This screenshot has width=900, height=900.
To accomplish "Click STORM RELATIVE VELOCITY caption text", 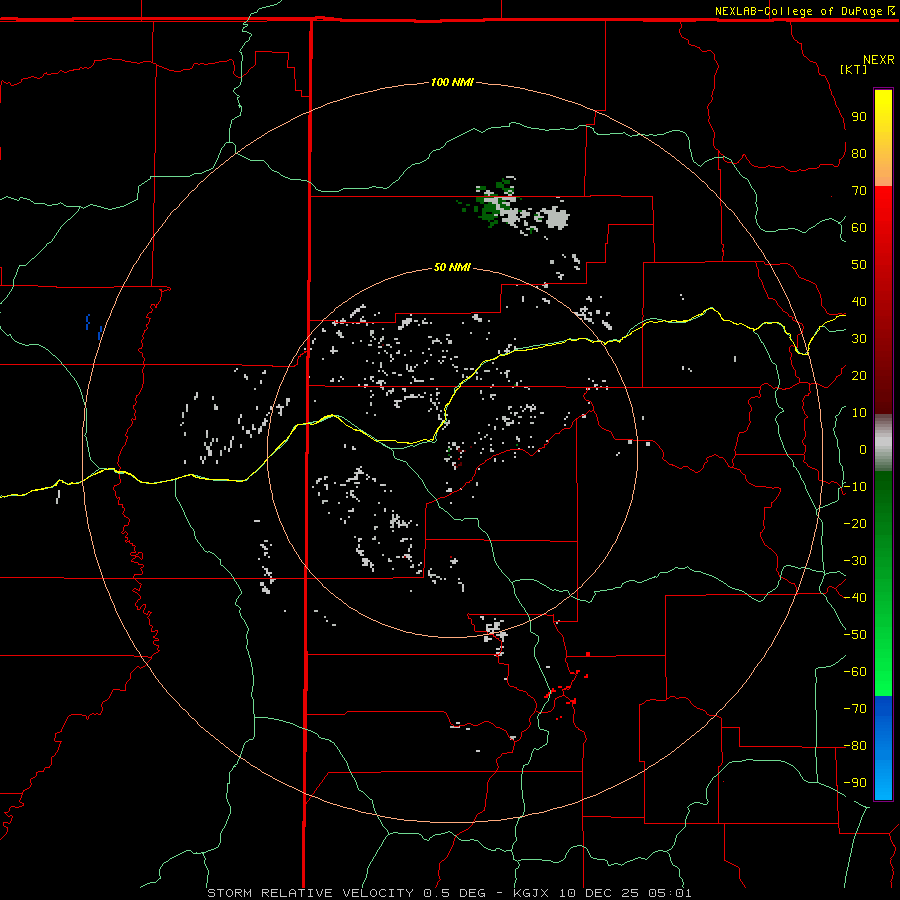I will pyautogui.click(x=310, y=893).
